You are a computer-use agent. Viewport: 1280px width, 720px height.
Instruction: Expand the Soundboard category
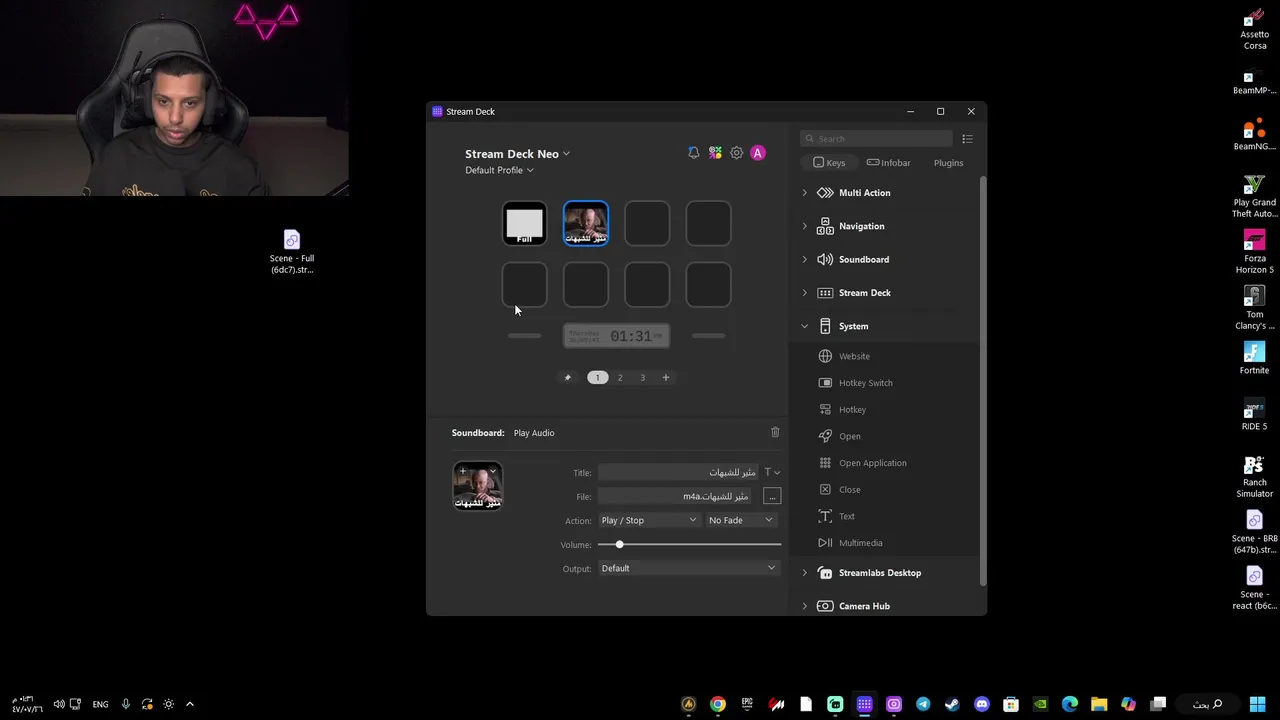click(805, 259)
